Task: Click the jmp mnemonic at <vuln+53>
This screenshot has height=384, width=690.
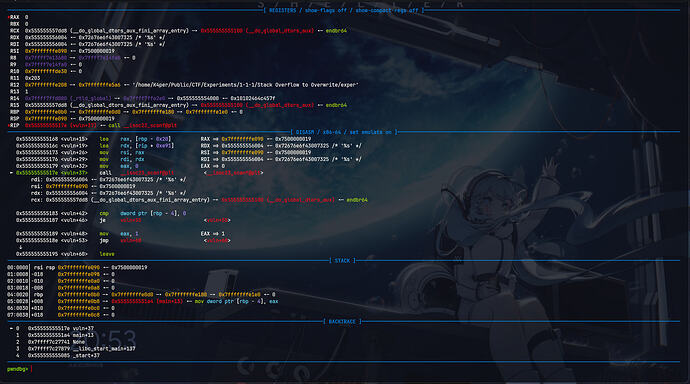Action: coord(104,241)
